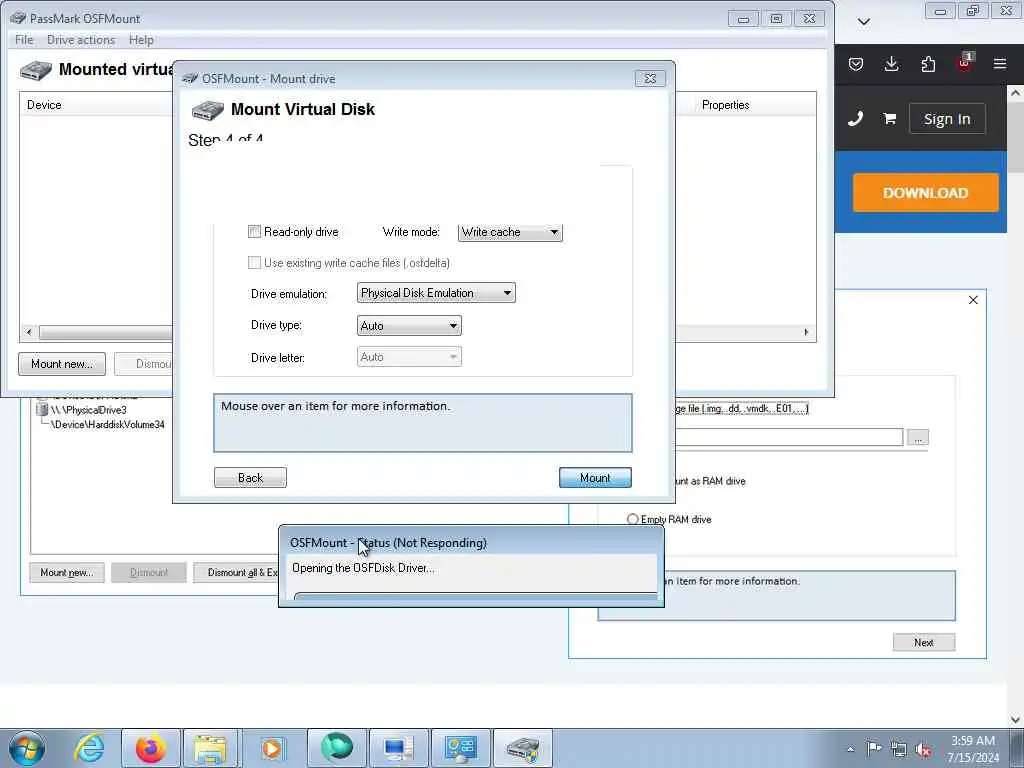
Task: Close the Mount drive dialog
Action: [650, 78]
